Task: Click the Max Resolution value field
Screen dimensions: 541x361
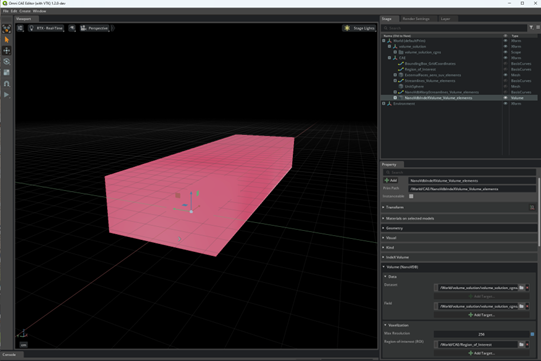Action: point(481,334)
